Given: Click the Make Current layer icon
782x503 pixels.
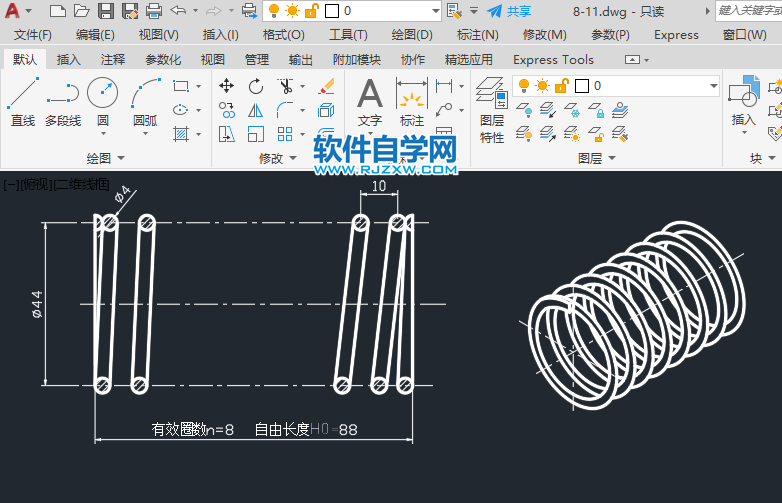Looking at the screenshot, I should click(620, 110).
